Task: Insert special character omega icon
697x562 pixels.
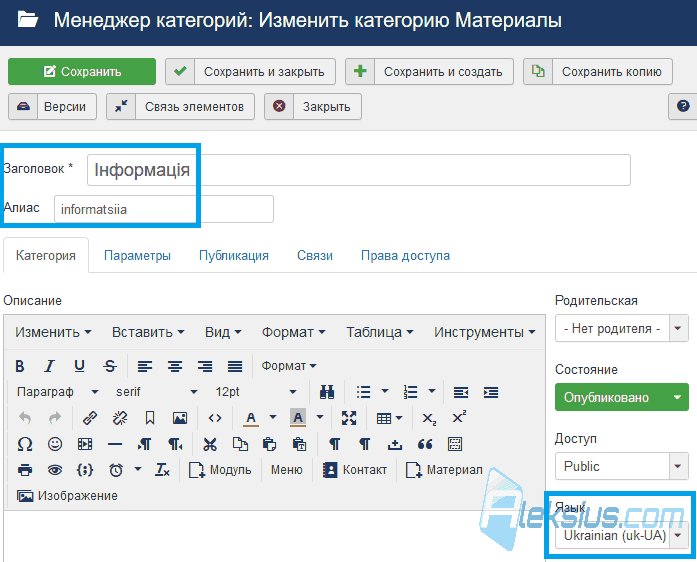Action: coord(25,444)
